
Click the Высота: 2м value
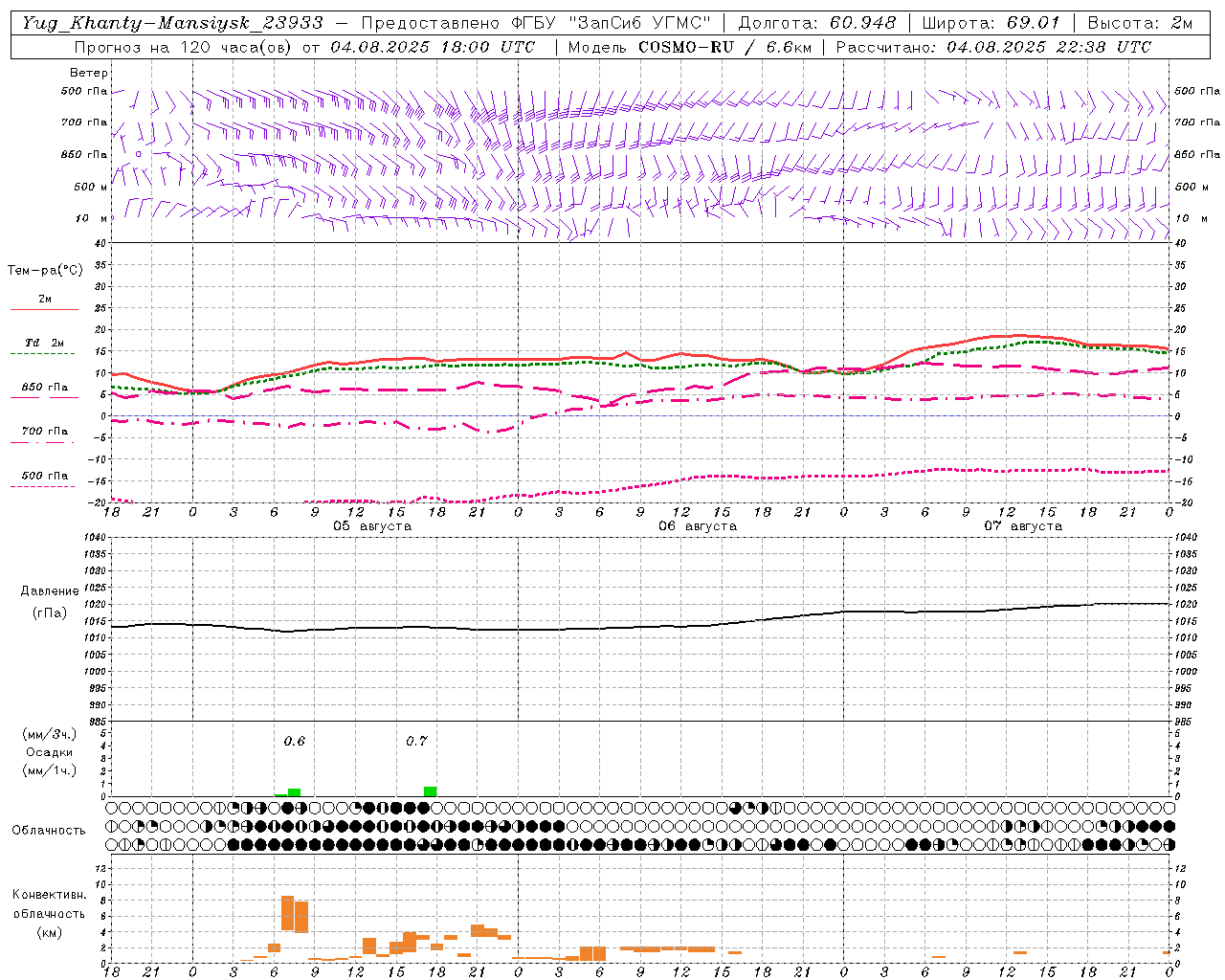click(x=1140, y=23)
